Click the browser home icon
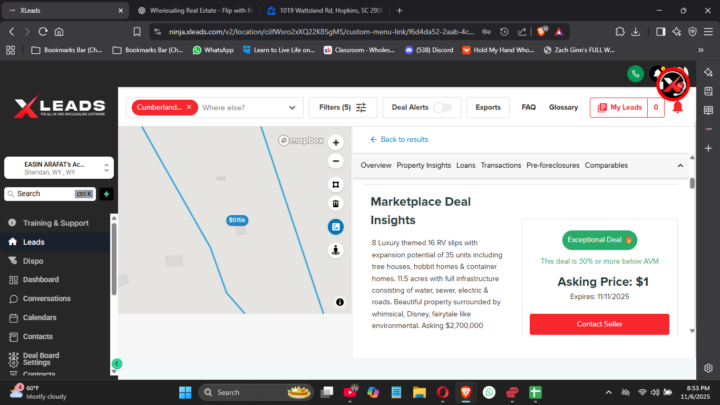Screen dimensions: 720x405 pyautogui.click(x=59, y=32)
